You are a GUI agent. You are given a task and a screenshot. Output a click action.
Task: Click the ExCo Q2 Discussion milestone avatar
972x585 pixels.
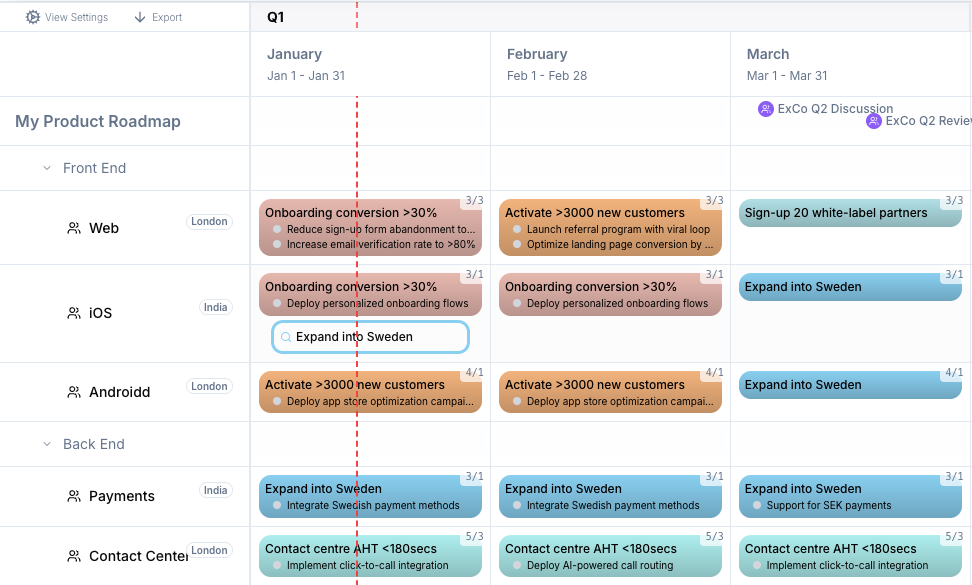point(765,108)
